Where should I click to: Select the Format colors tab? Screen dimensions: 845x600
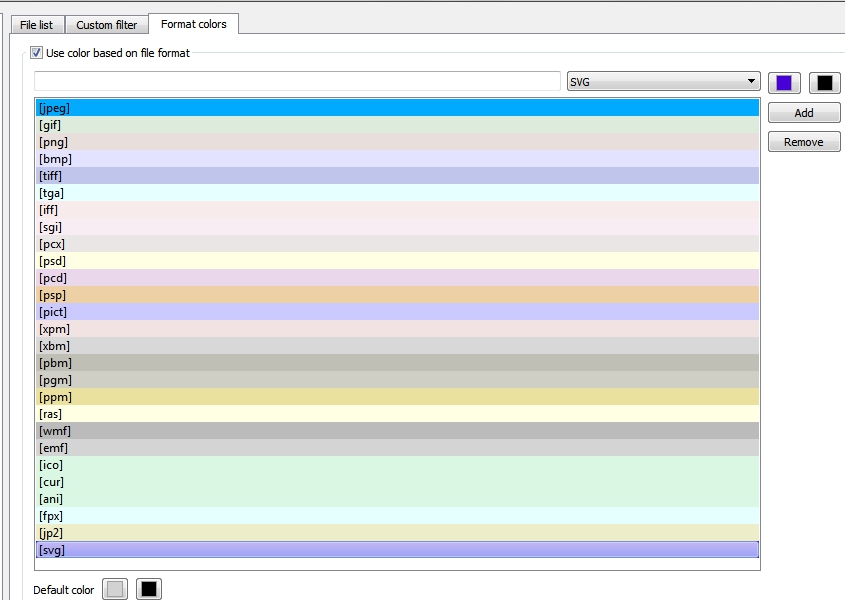(193, 24)
